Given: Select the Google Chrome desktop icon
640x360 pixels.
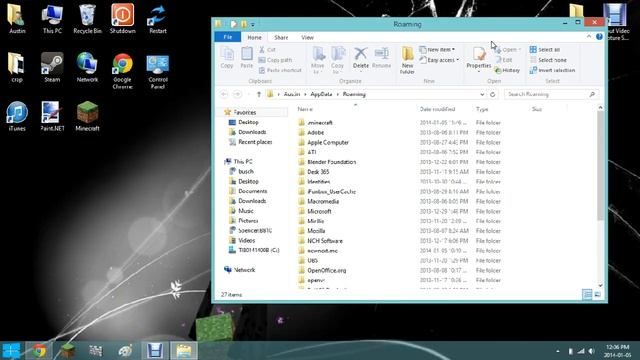Looking at the screenshot, I should tap(122, 71).
